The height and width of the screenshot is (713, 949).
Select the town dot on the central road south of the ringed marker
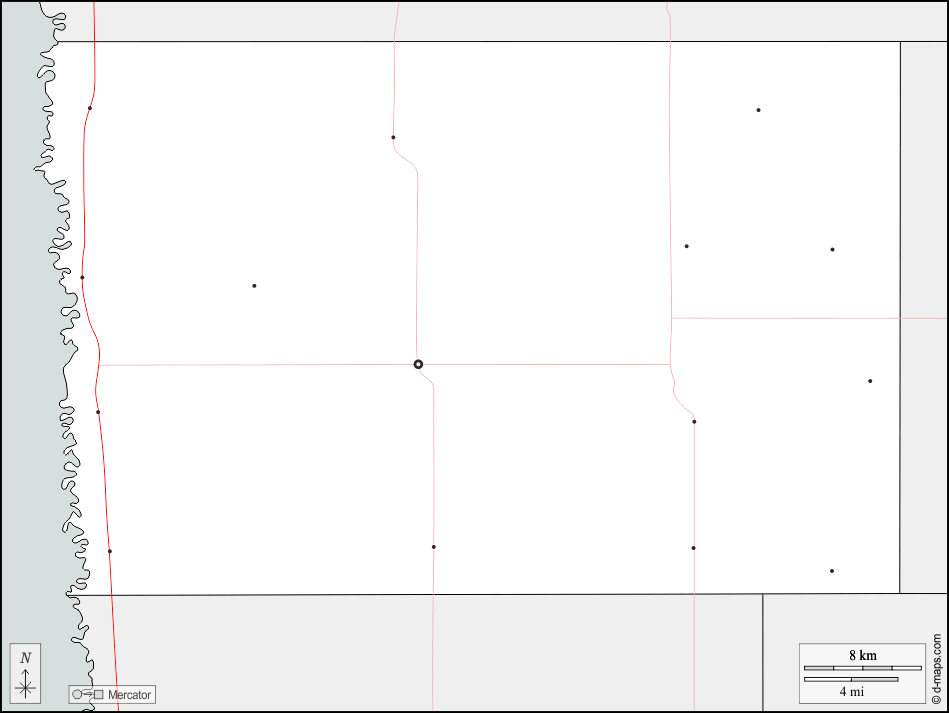click(433, 547)
